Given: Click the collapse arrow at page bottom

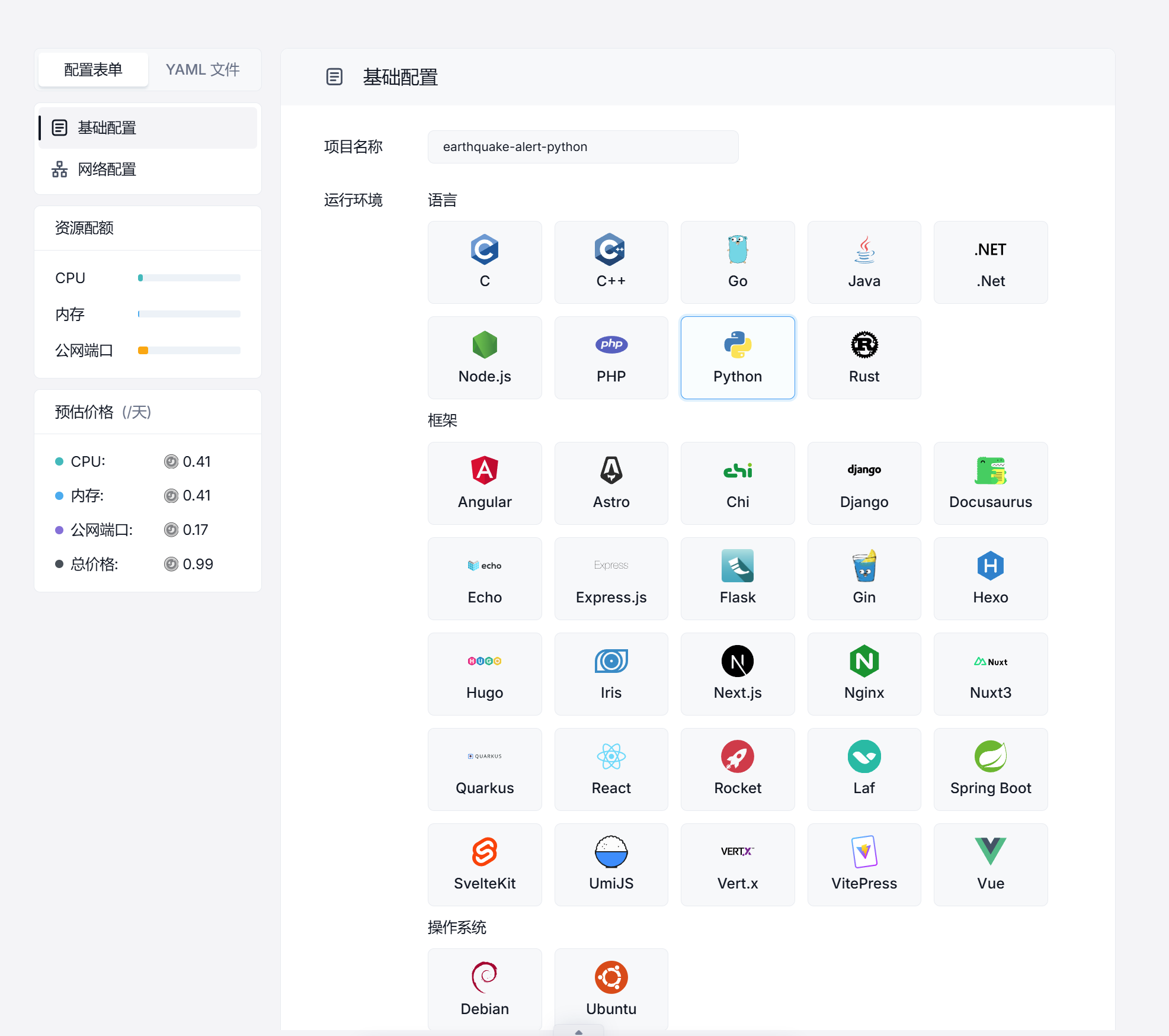Looking at the screenshot, I should click(579, 1031).
